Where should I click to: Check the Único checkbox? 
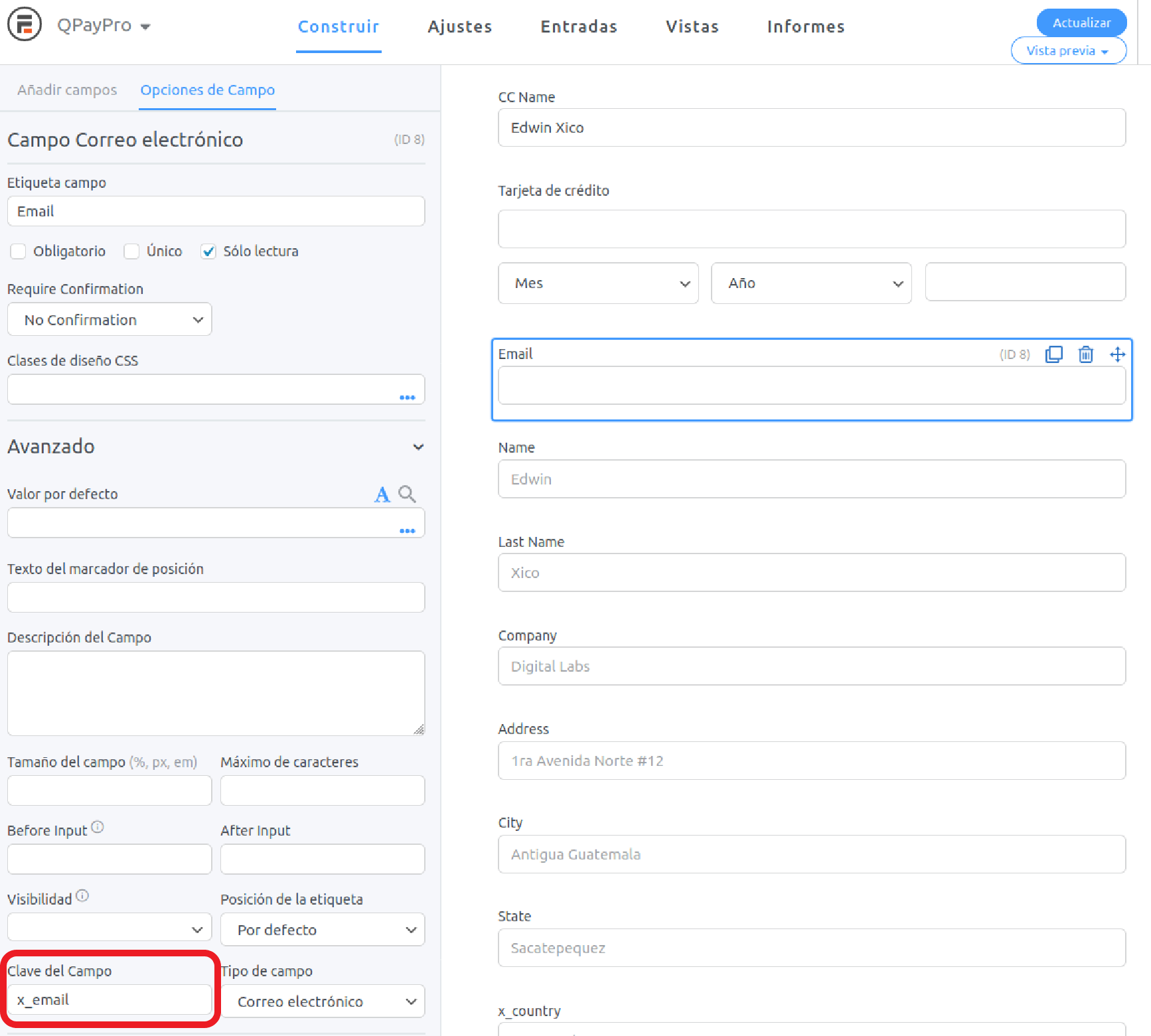[x=131, y=252]
